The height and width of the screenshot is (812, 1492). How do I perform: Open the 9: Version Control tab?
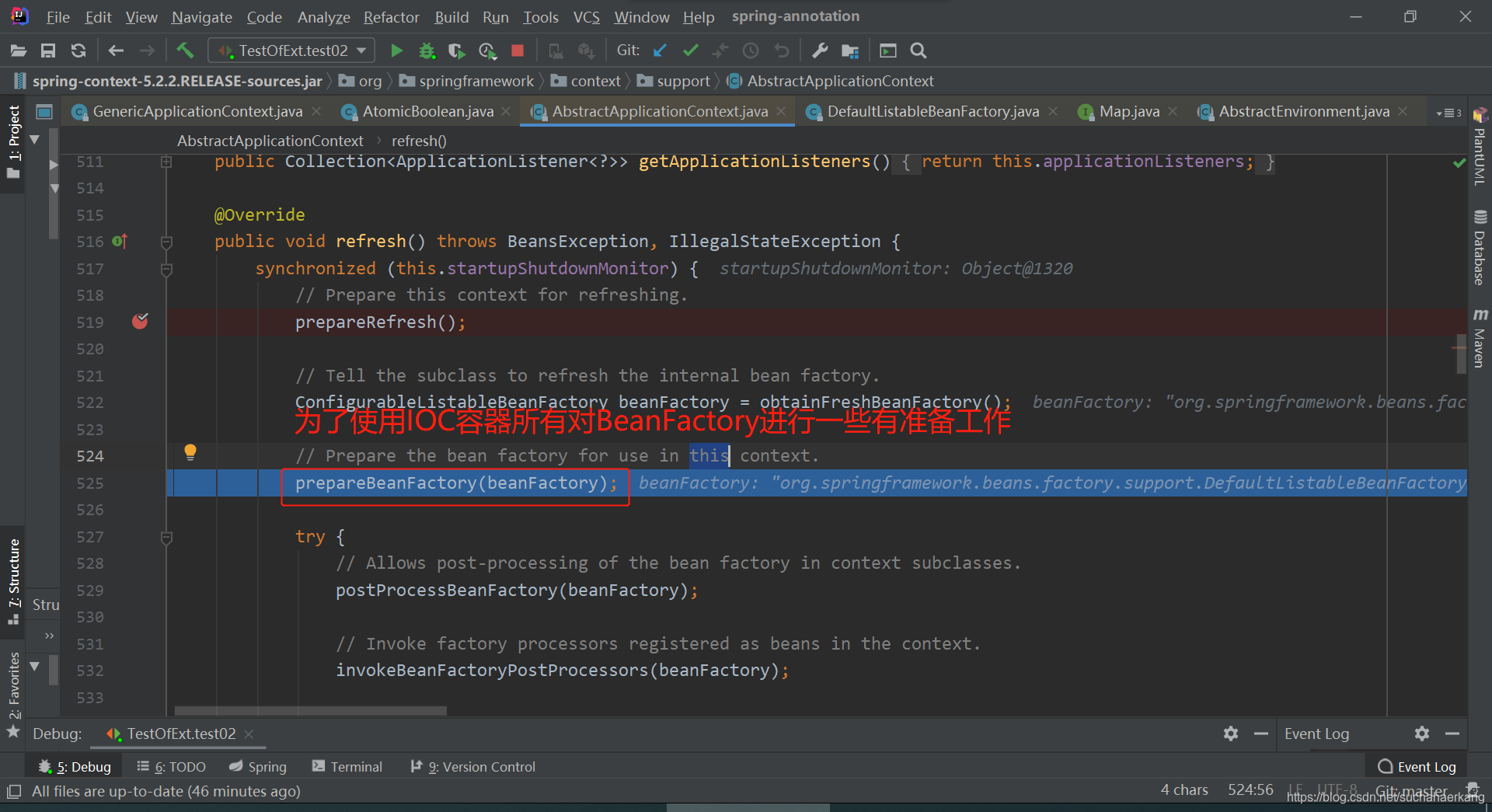click(x=472, y=766)
